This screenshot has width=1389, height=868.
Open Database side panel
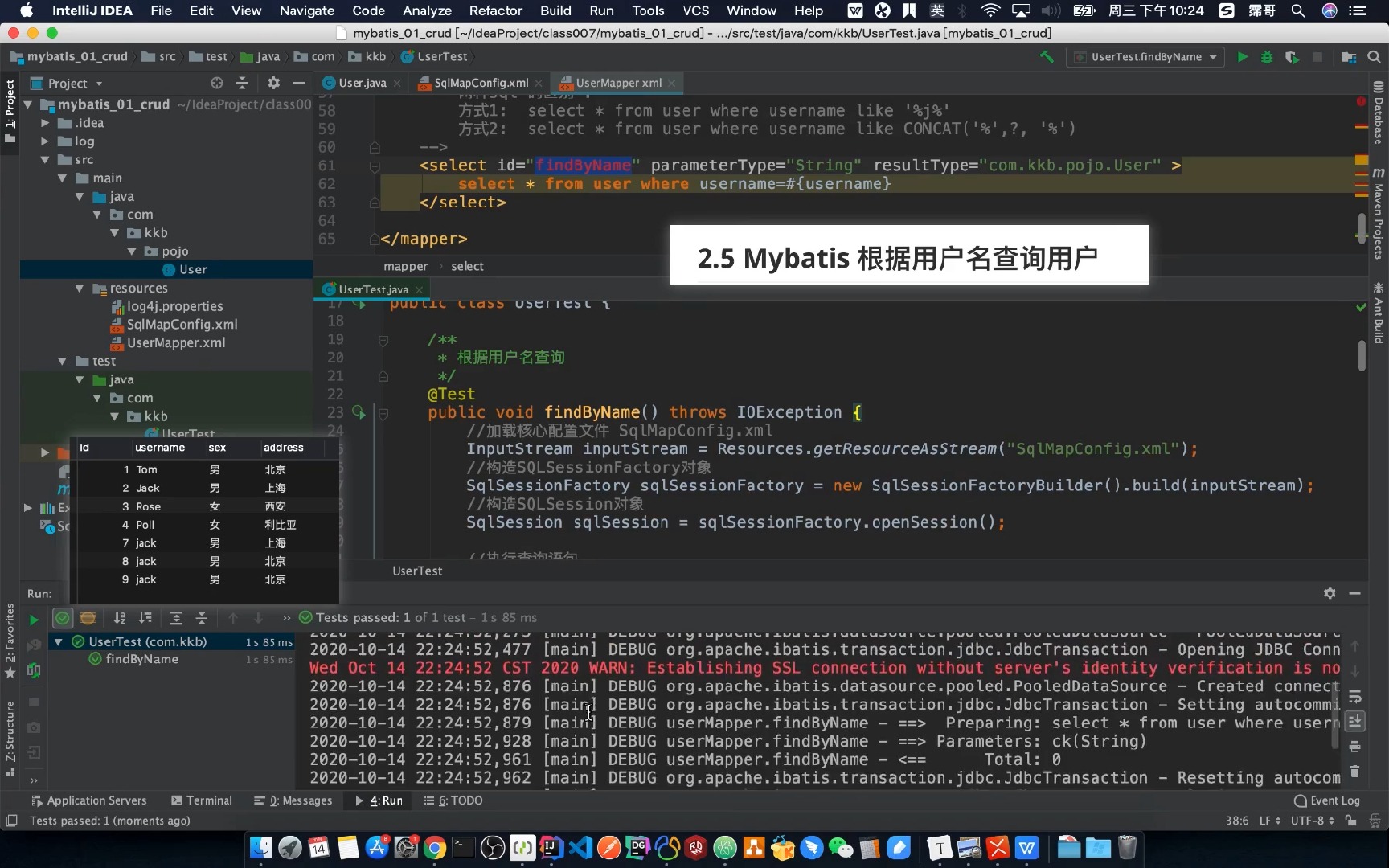tap(1379, 113)
